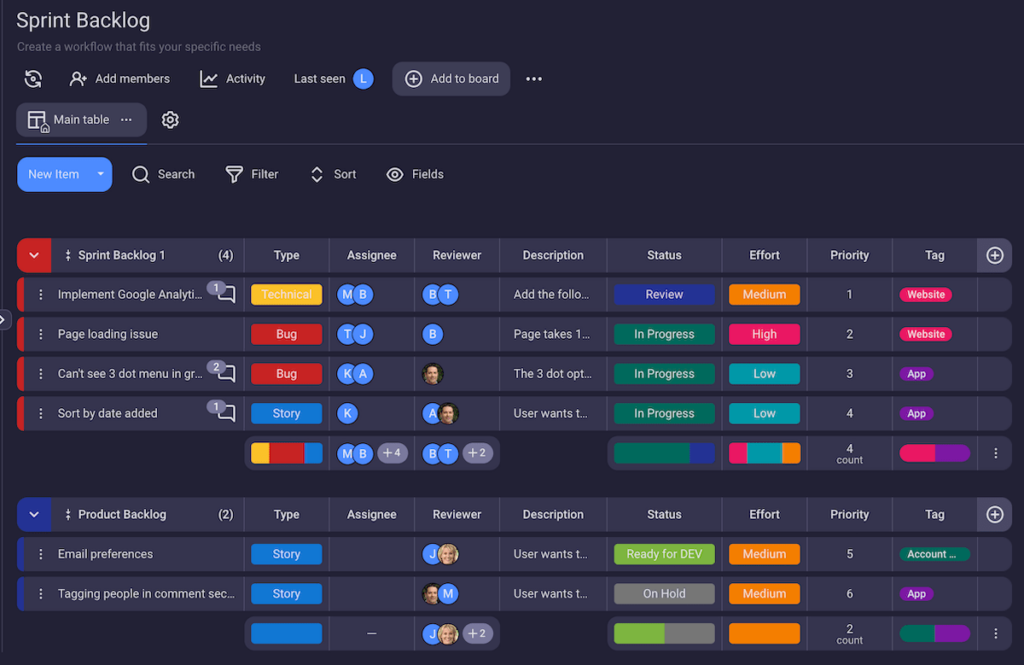Collapse the Sprint Backlog 1 group
The image size is (1024, 665).
34,255
